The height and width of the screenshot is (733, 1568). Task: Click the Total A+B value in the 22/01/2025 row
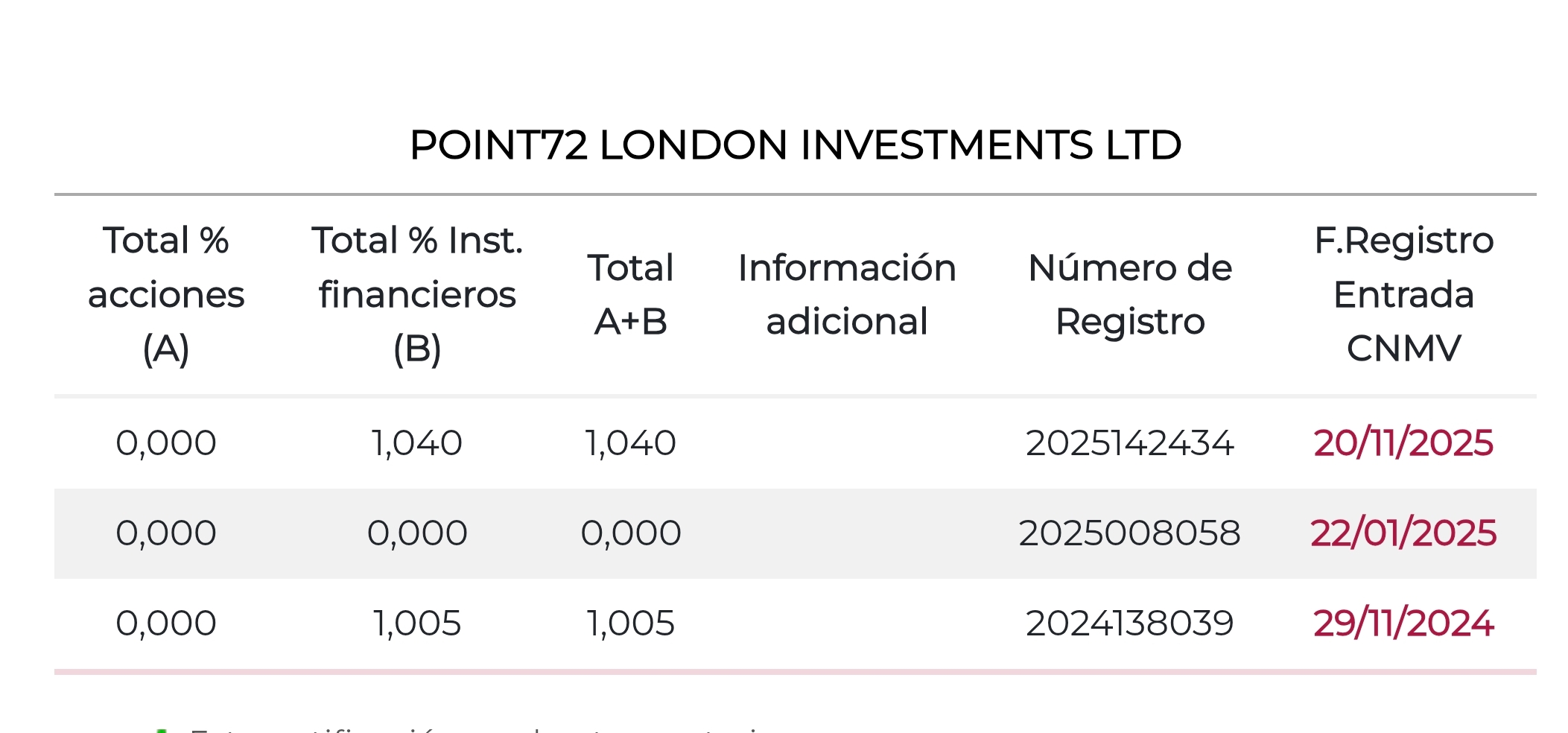point(630,533)
